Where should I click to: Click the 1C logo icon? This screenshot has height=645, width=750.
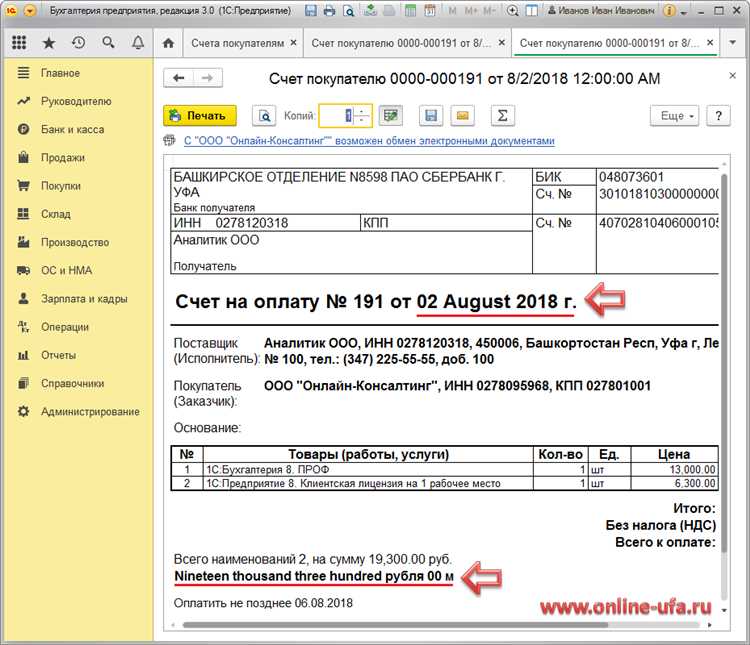click(x=11, y=10)
